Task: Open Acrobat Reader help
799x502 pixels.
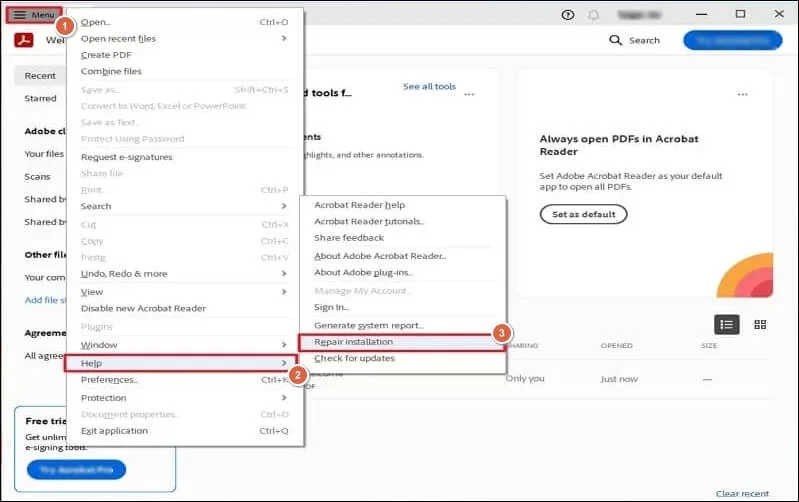Action: (403, 205)
